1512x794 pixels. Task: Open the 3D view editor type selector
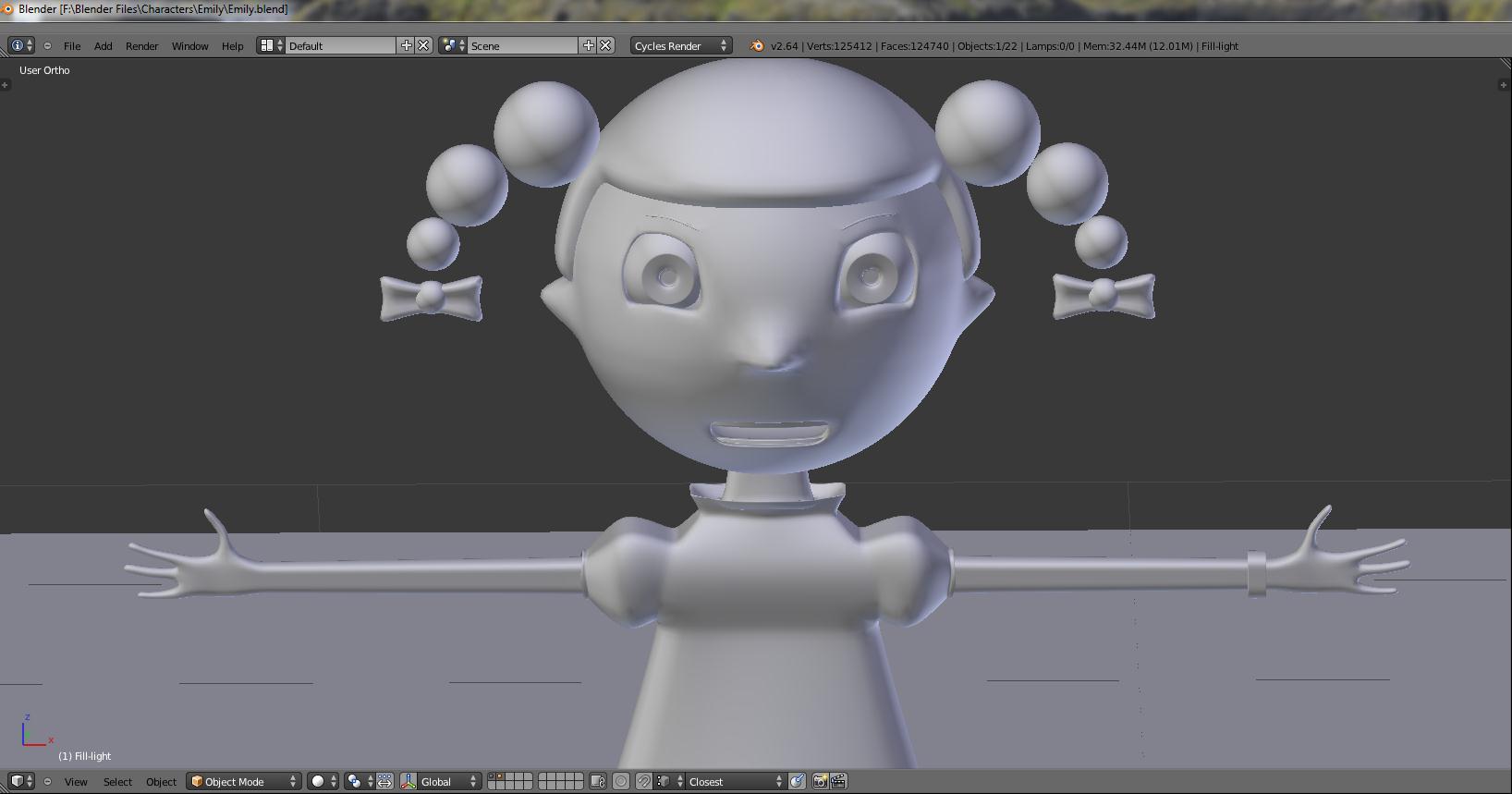[x=20, y=781]
